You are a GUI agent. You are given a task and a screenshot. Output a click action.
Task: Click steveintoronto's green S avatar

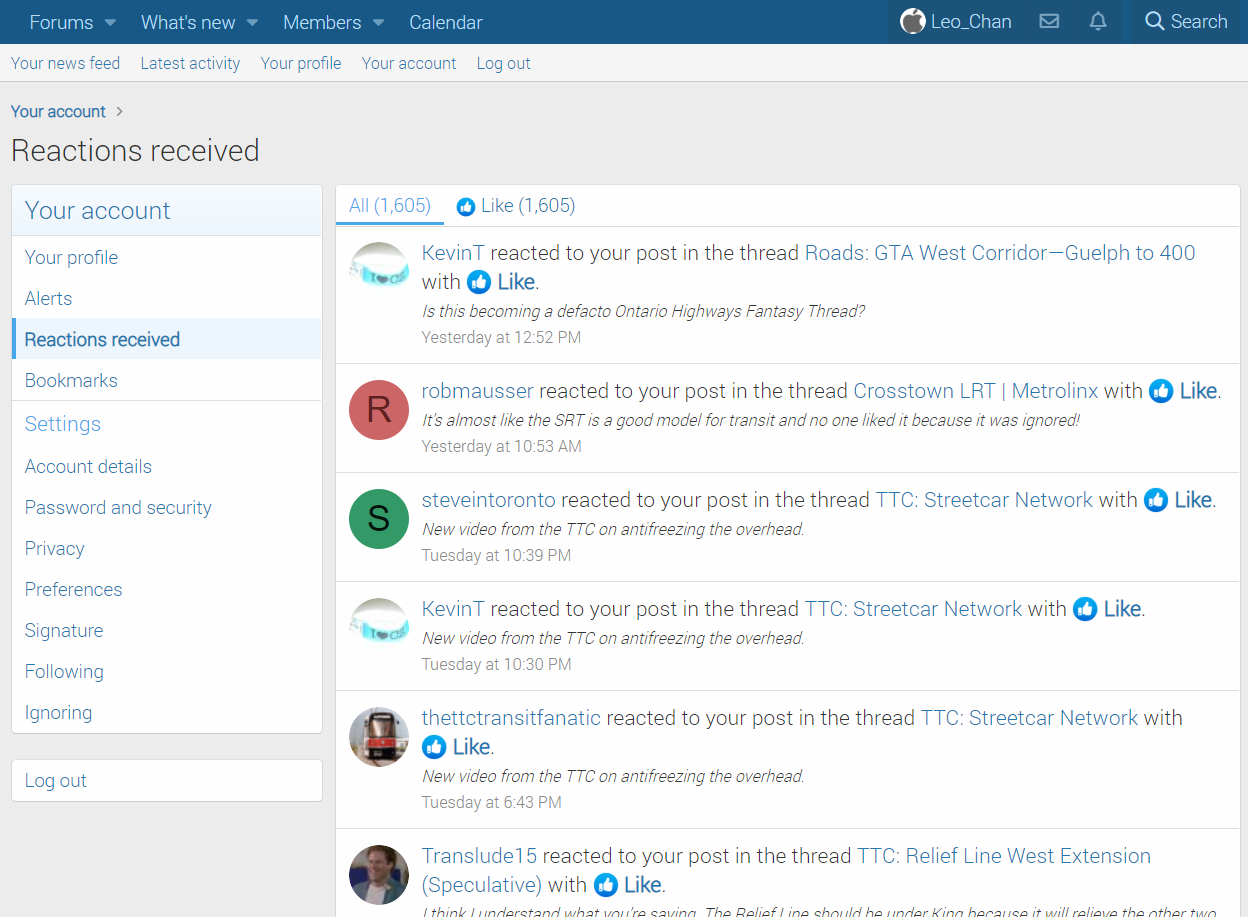[379, 519]
